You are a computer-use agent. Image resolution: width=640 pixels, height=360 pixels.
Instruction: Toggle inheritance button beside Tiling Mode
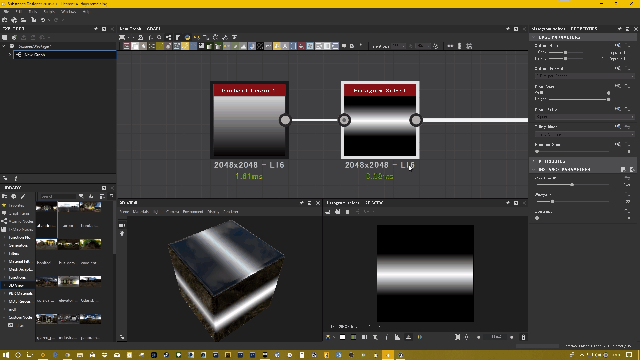pos(618,127)
